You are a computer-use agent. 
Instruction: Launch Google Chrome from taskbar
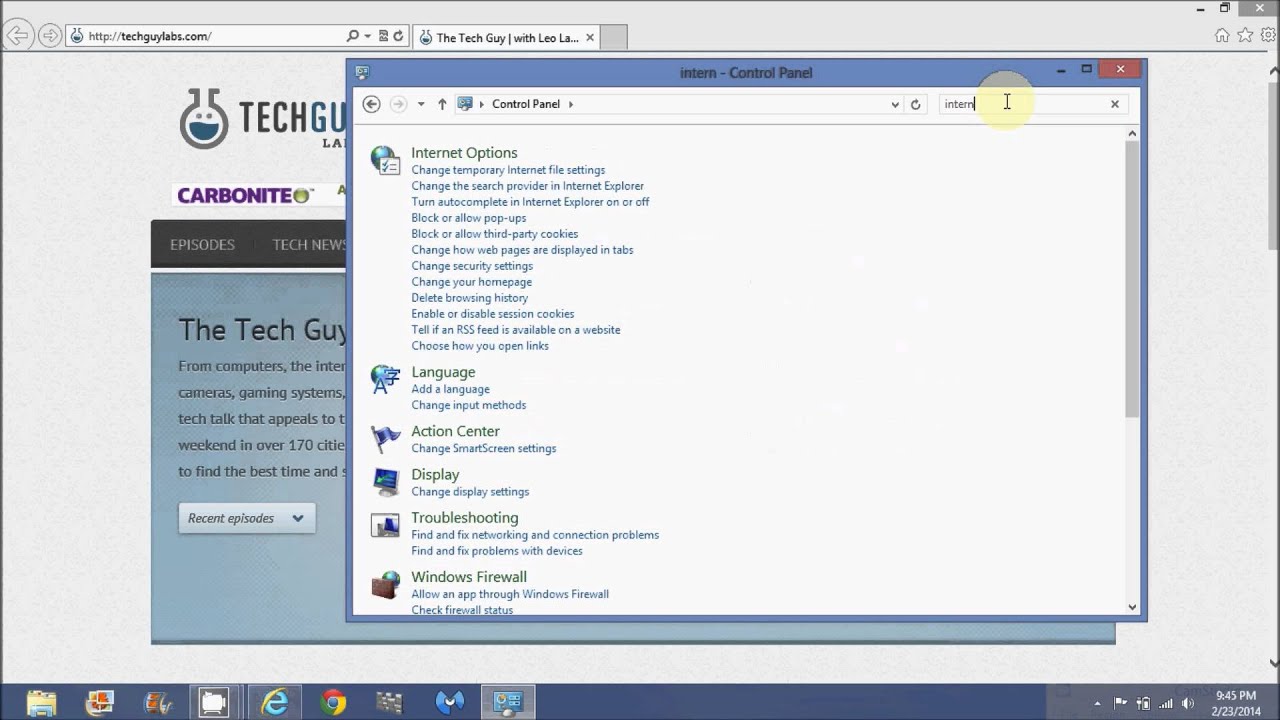click(333, 703)
